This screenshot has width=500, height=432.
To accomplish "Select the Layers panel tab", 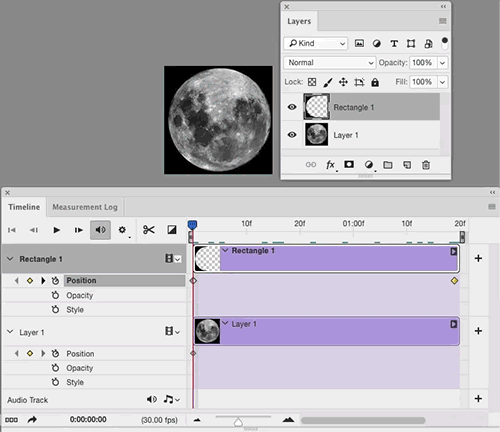I will tap(299, 21).
